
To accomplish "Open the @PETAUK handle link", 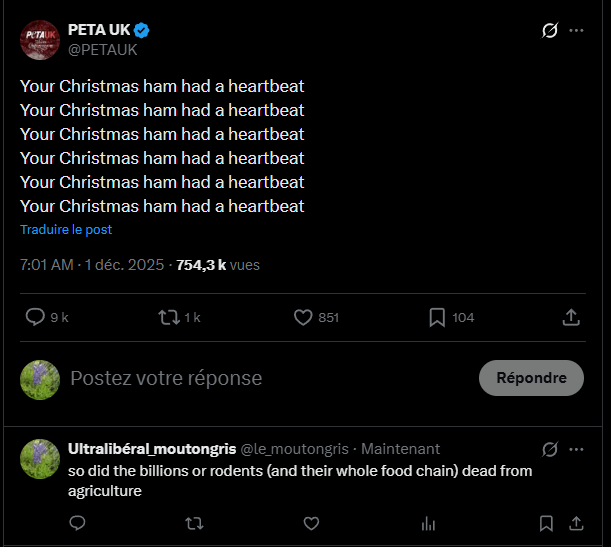I will pos(102,49).
